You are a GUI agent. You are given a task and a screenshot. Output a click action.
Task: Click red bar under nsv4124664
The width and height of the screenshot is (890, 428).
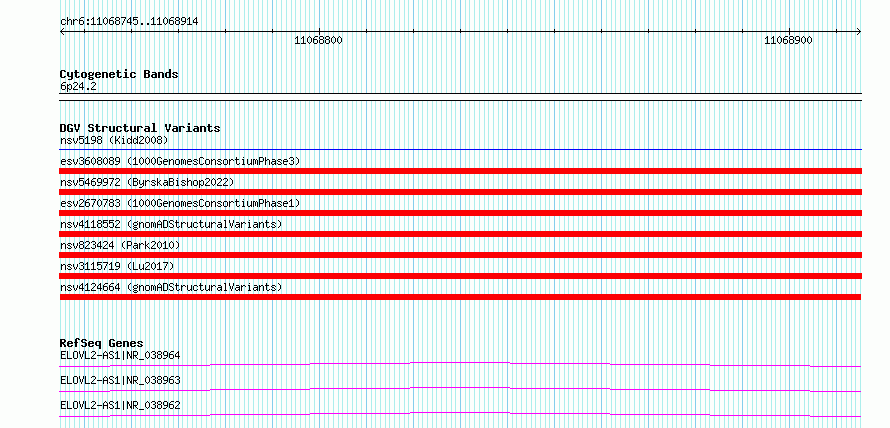coord(460,297)
